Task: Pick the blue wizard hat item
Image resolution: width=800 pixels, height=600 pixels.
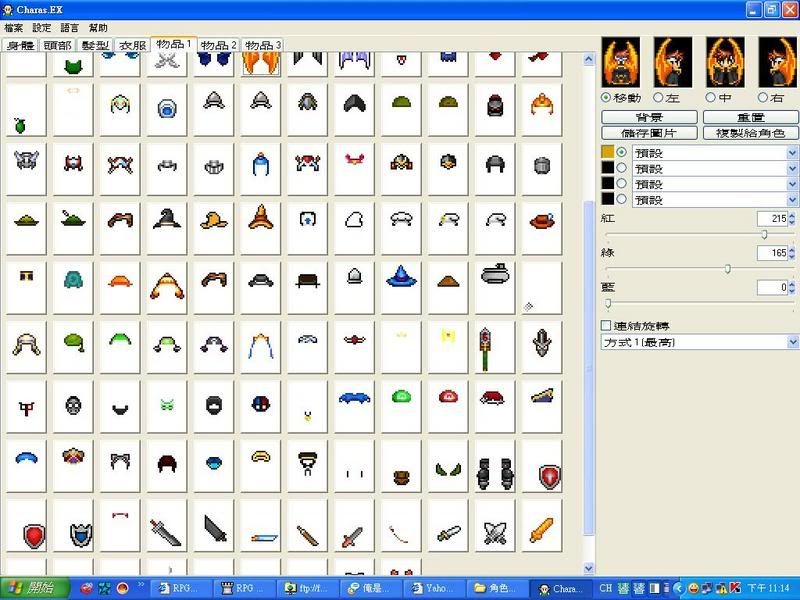Action: (401, 276)
